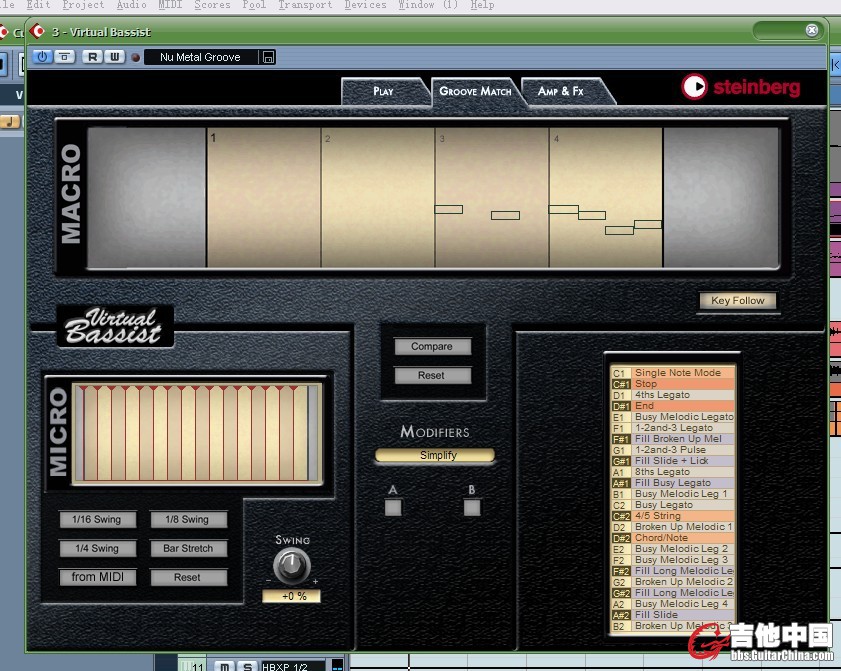
Task: Click the bypass button next to power
Action: (65, 57)
